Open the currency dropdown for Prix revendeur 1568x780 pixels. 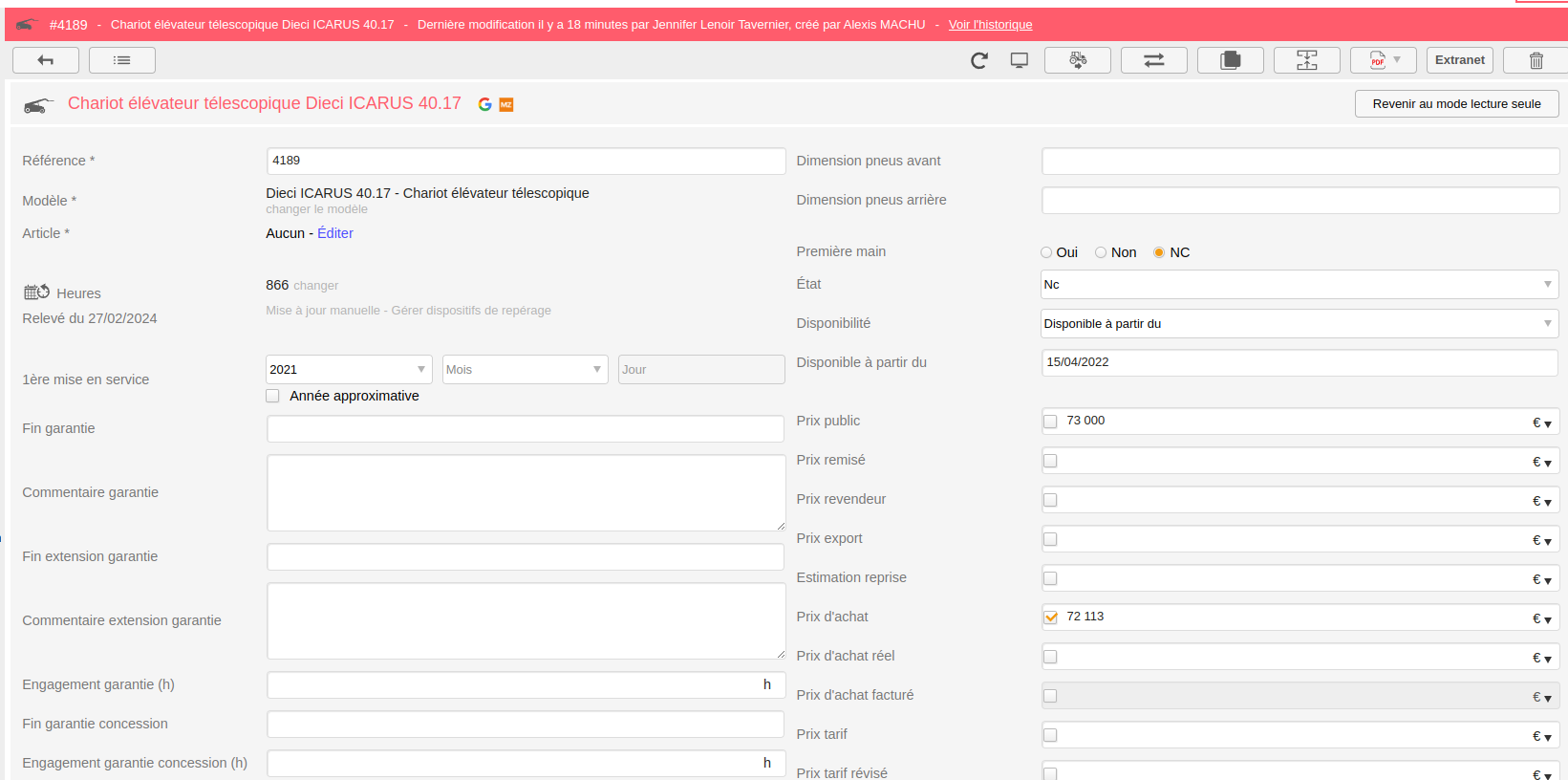pyautogui.click(x=1542, y=501)
